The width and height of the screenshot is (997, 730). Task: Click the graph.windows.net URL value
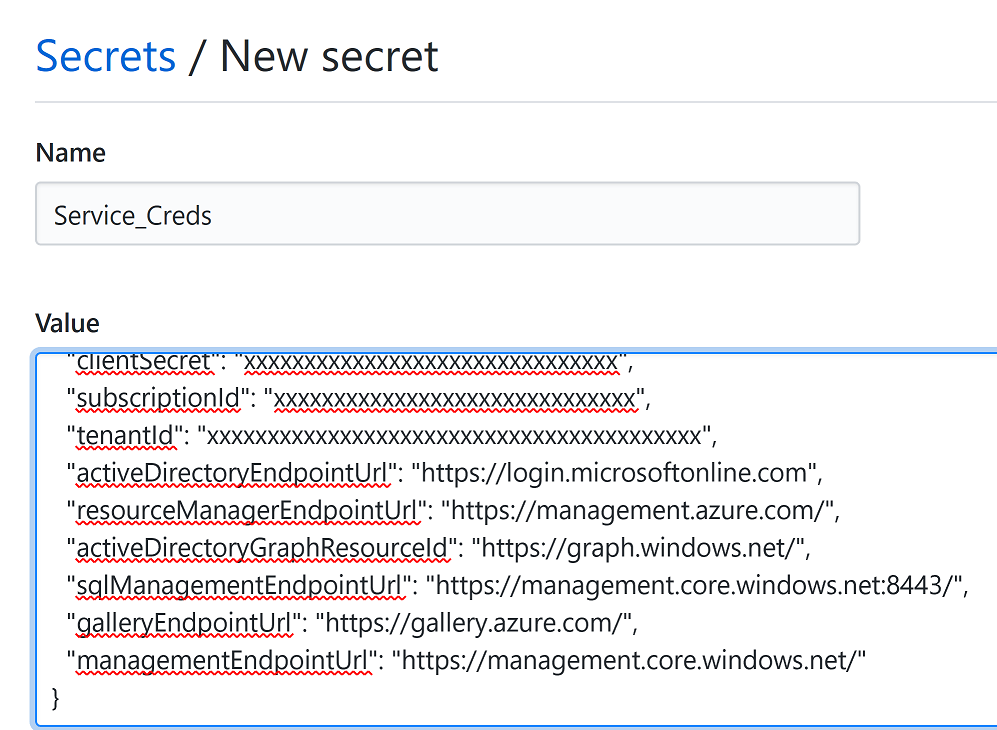[638, 548]
